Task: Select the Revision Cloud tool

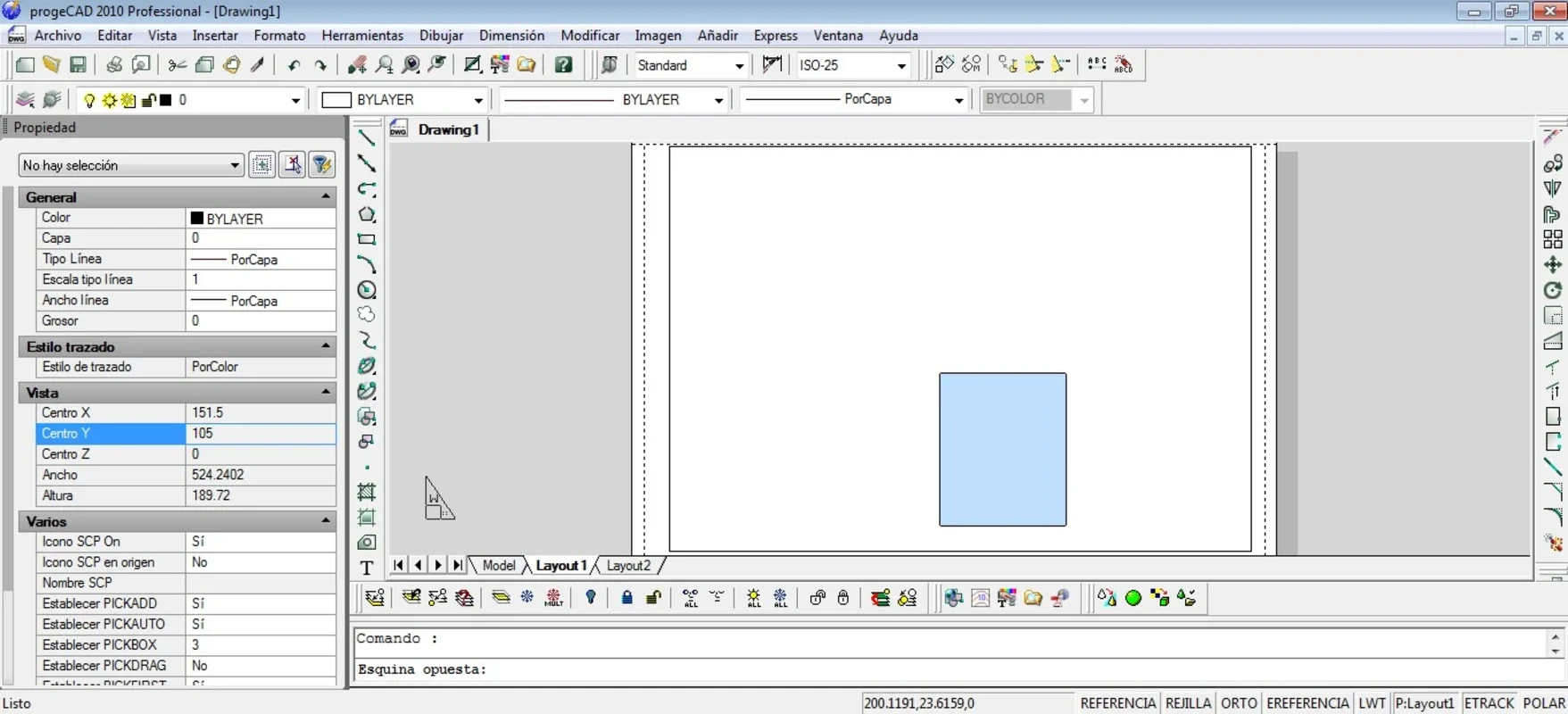Action: pyautogui.click(x=366, y=315)
